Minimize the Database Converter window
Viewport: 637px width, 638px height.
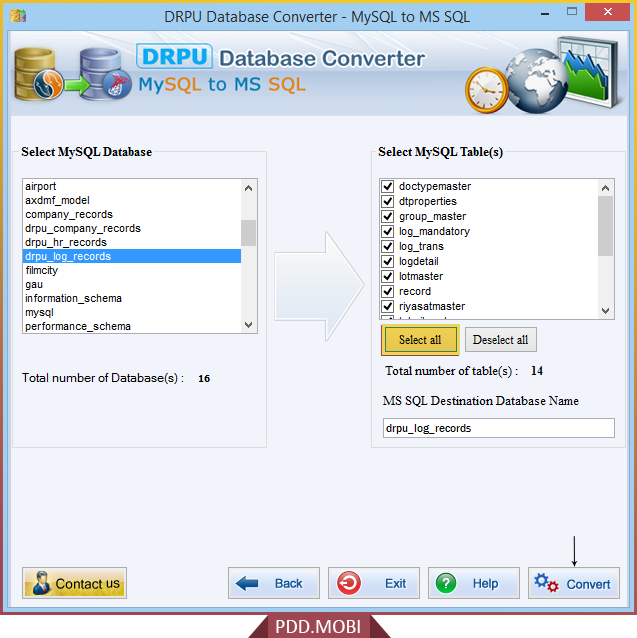pyautogui.click(x=545, y=13)
